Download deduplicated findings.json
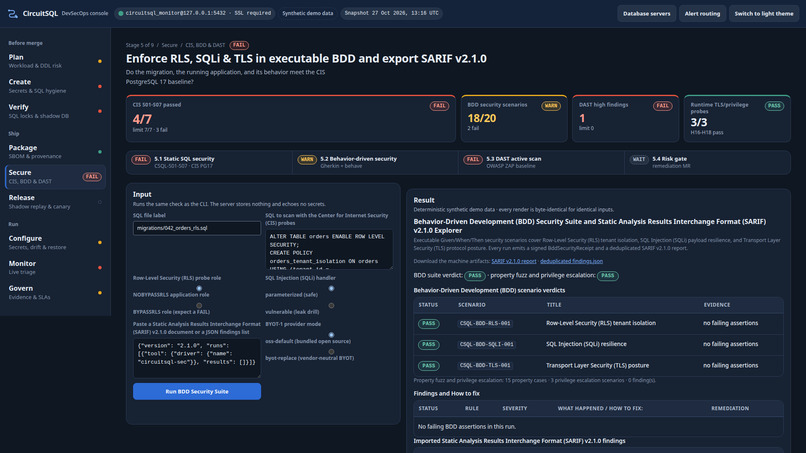 click(571, 261)
